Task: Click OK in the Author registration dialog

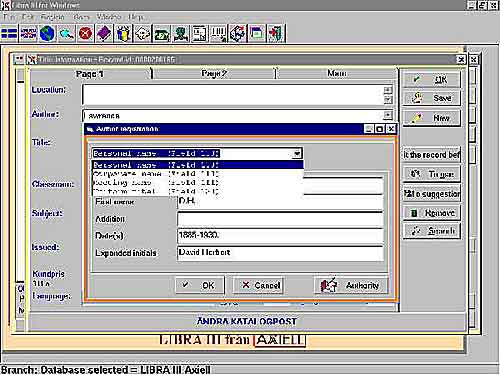Action: click(200, 285)
